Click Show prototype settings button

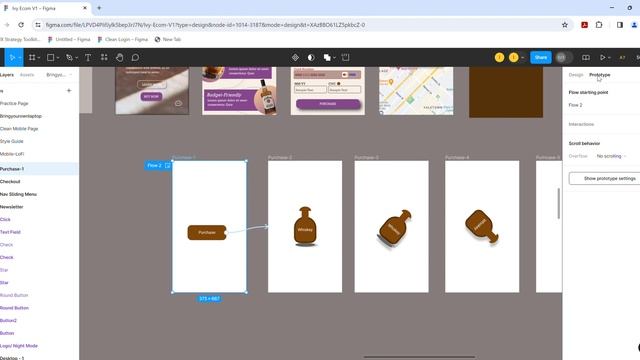(x=604, y=178)
